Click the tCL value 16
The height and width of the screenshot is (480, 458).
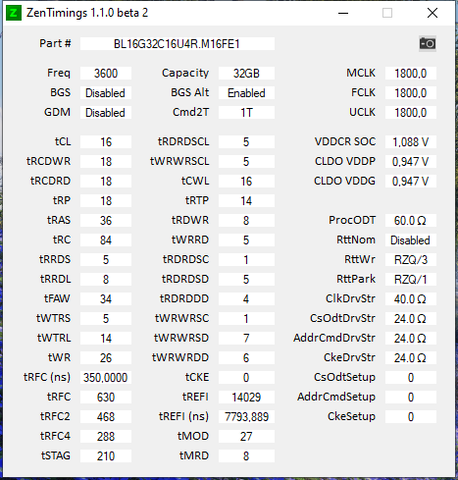pyautogui.click(x=106, y=142)
